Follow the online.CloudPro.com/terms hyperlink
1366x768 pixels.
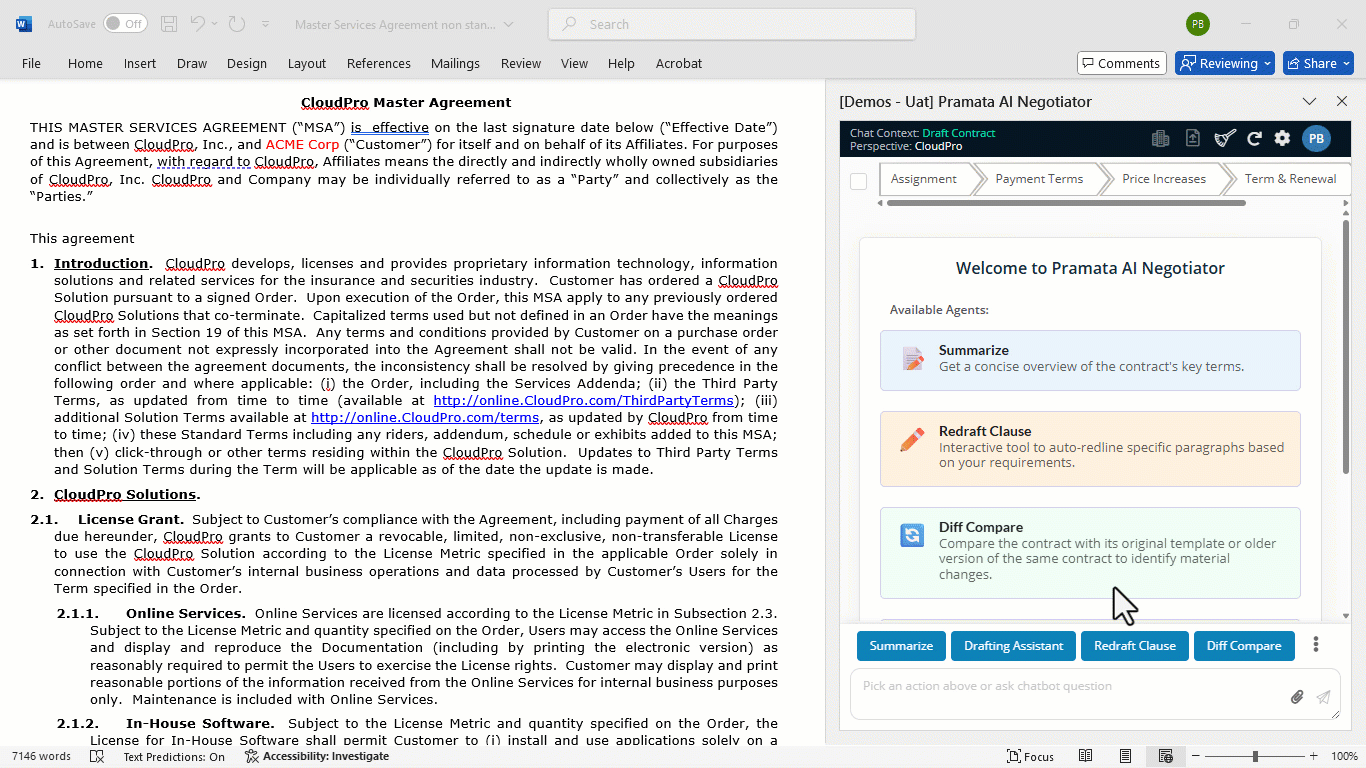425,417
